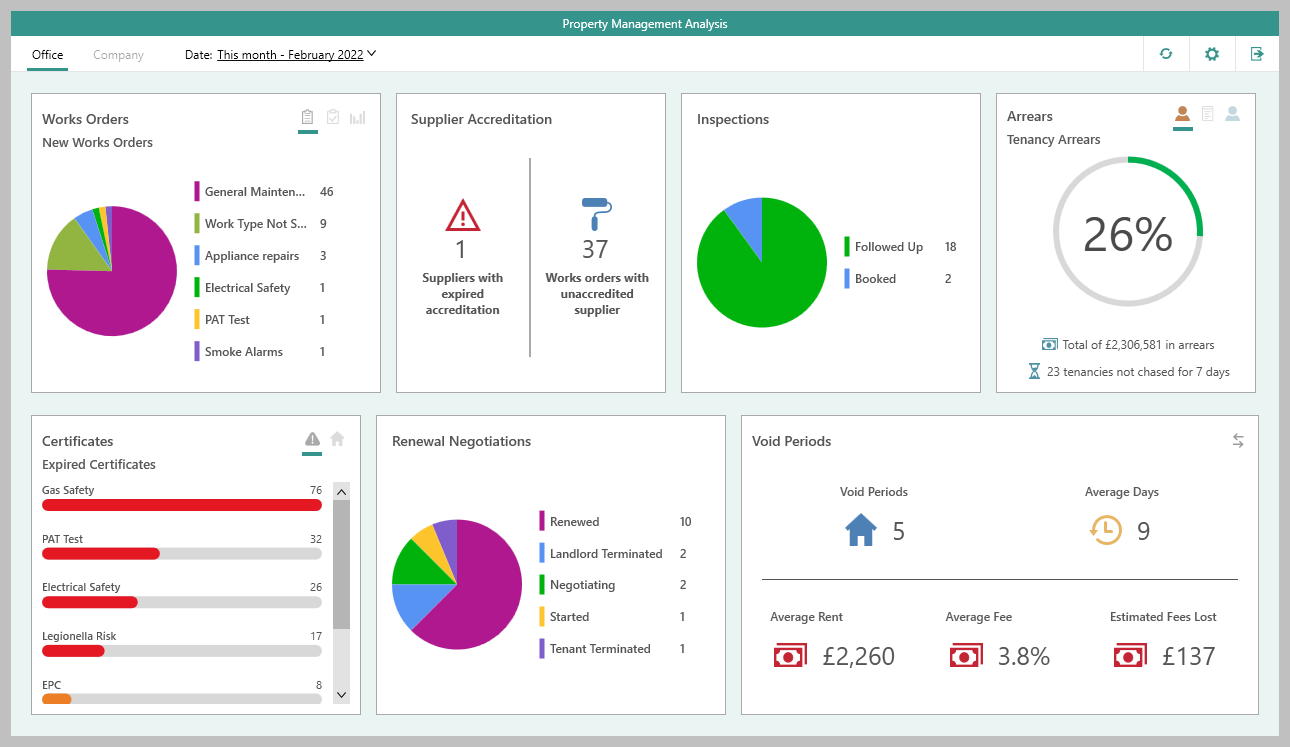Click the Booked blue legend swatch

(847, 278)
